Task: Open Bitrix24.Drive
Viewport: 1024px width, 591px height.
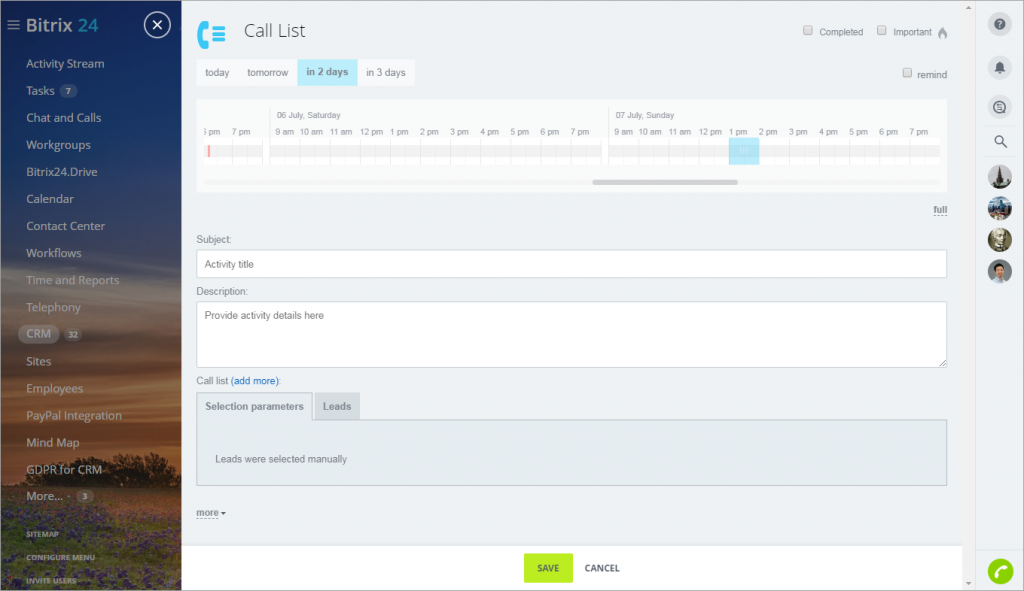Action: (61, 172)
